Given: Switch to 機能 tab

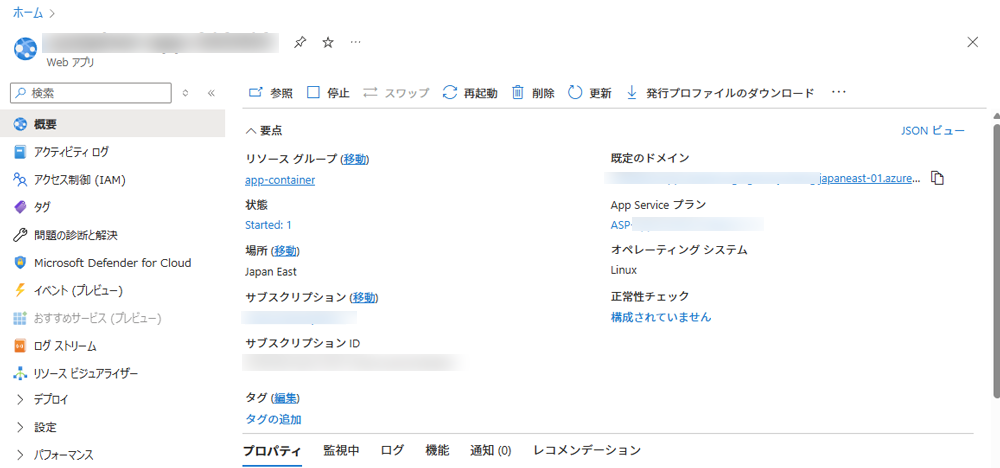Looking at the screenshot, I should point(437,450).
